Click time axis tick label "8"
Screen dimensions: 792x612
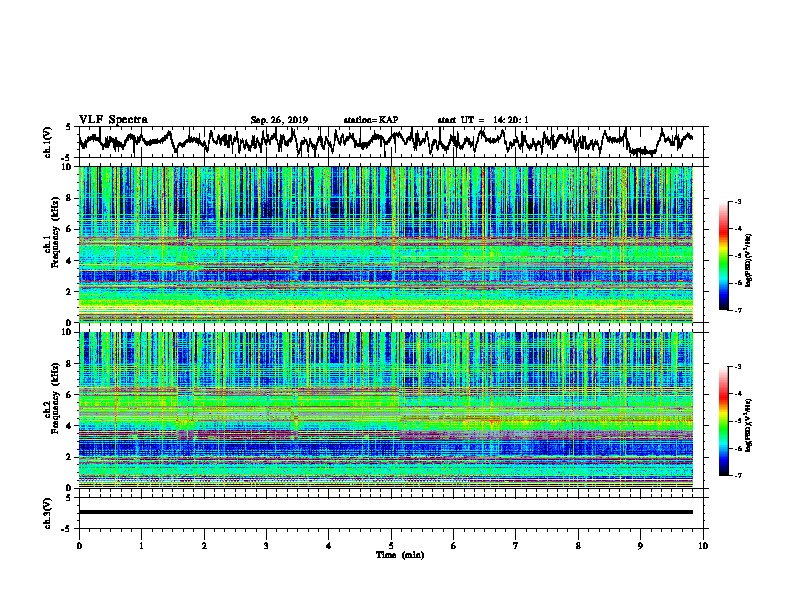pyautogui.click(x=578, y=546)
